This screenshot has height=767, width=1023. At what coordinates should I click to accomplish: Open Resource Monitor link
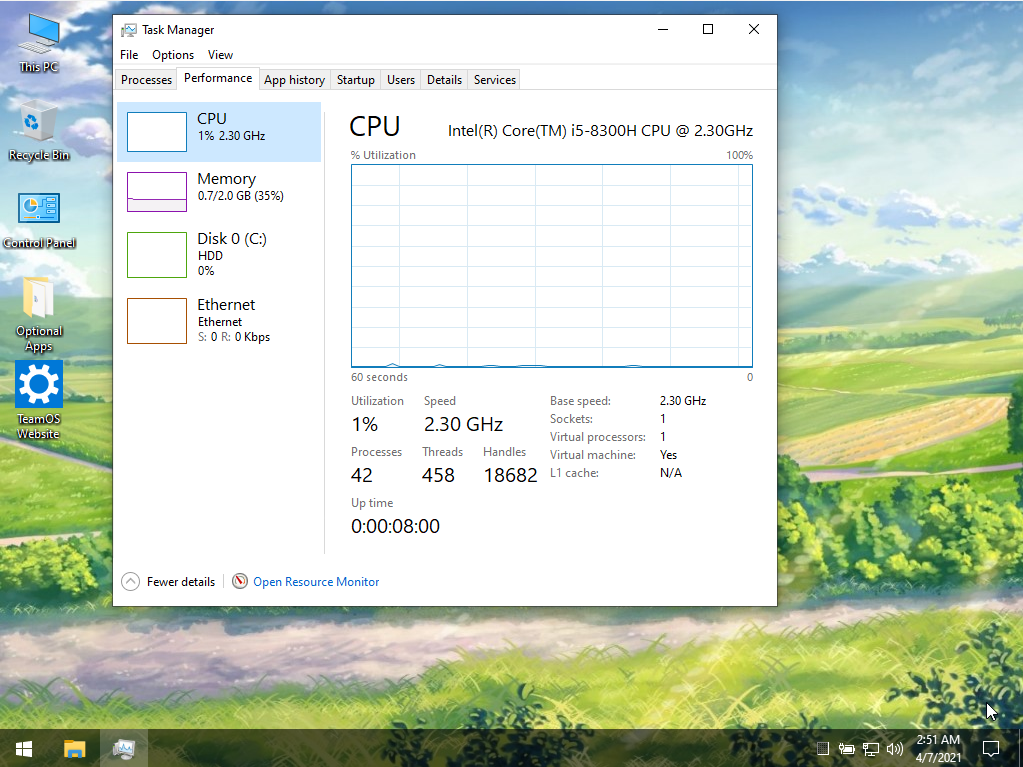[316, 582]
